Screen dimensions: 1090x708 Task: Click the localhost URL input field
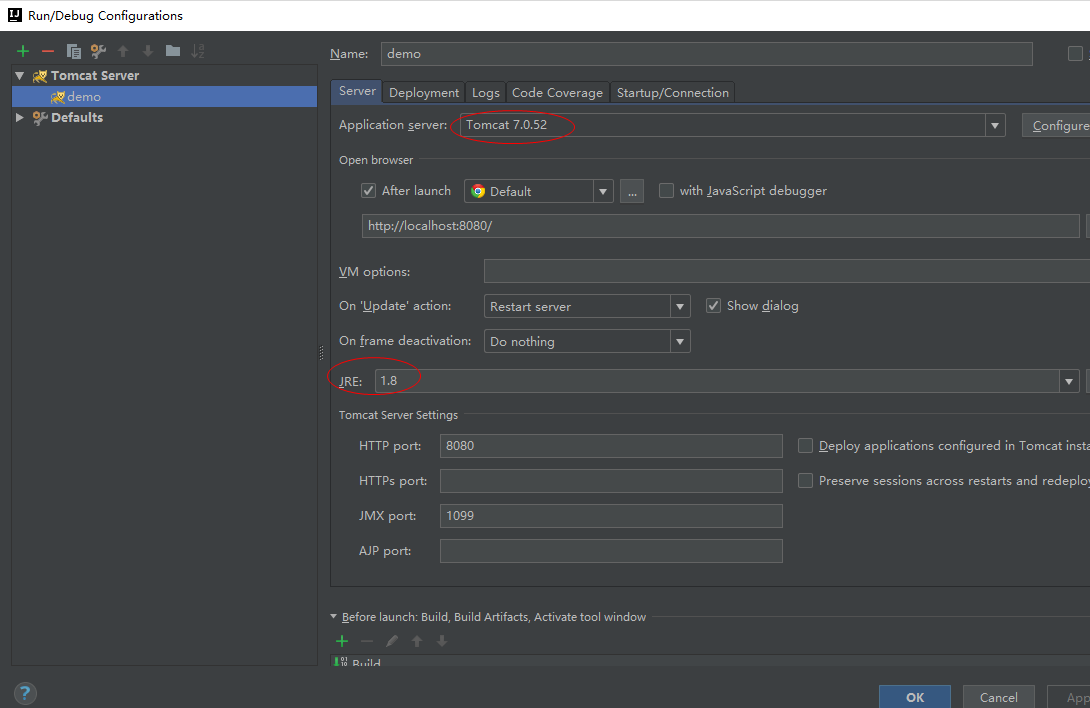click(x=720, y=226)
